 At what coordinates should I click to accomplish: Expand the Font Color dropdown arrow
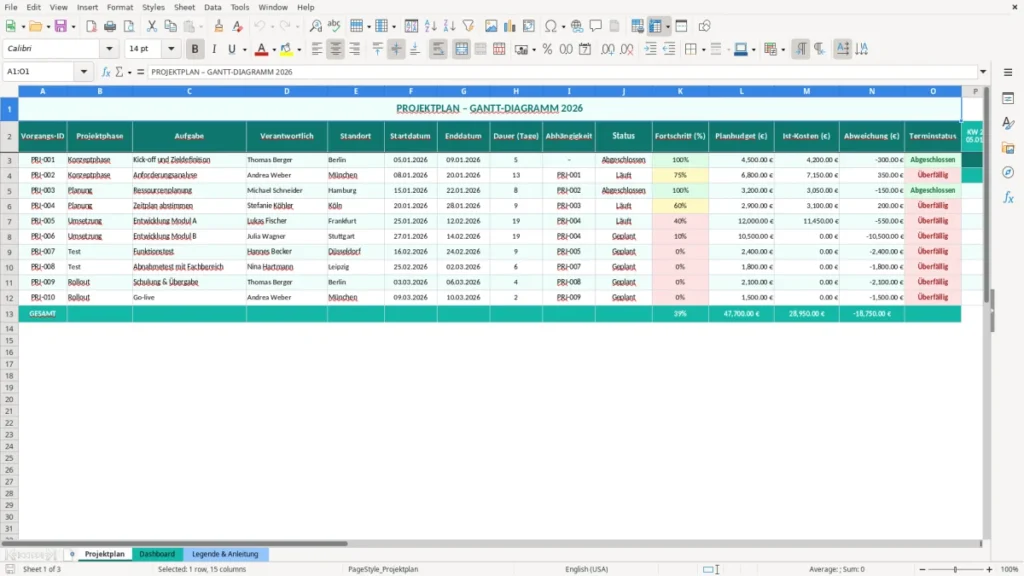pos(274,49)
